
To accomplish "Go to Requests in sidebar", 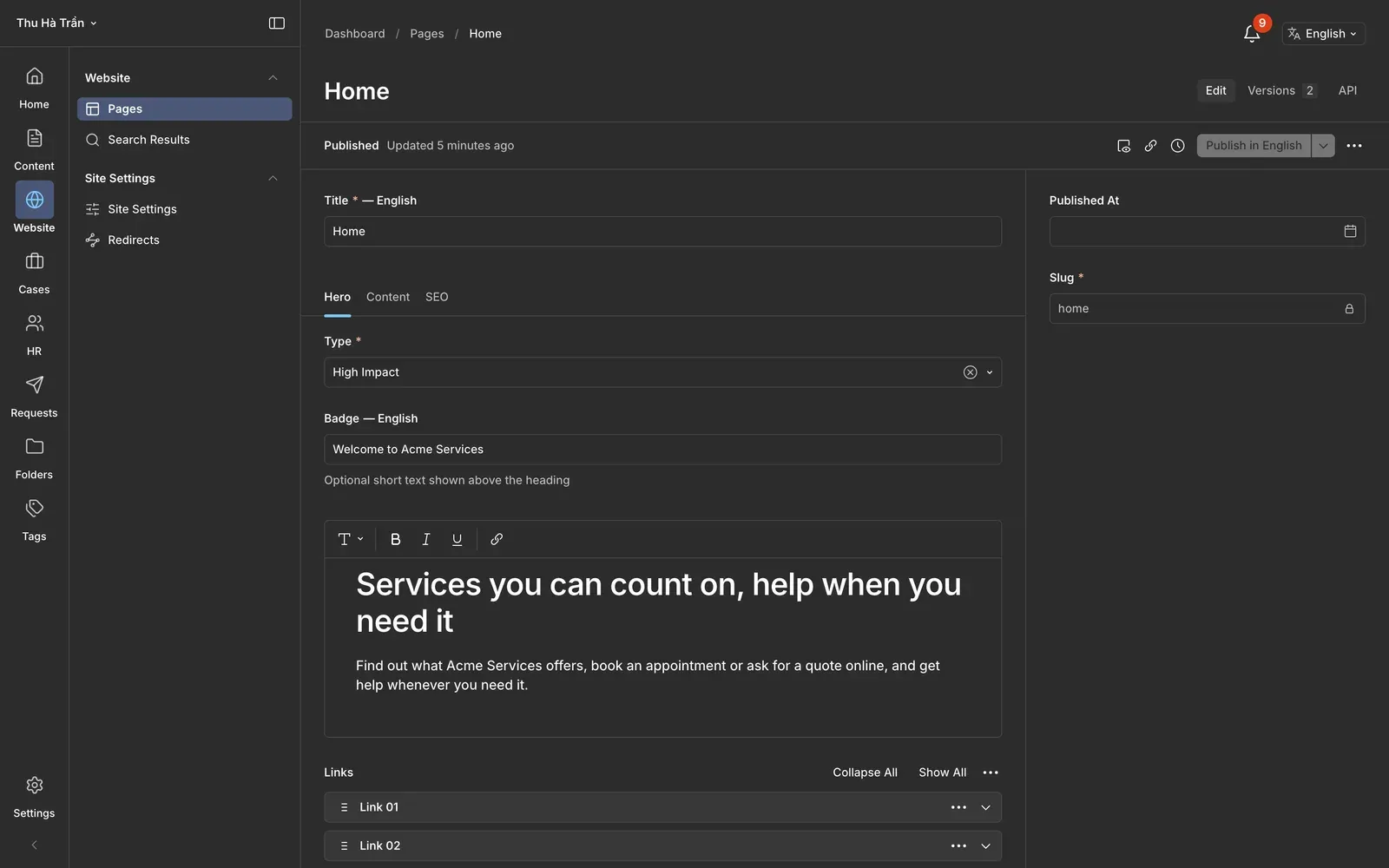I will pyautogui.click(x=34, y=396).
